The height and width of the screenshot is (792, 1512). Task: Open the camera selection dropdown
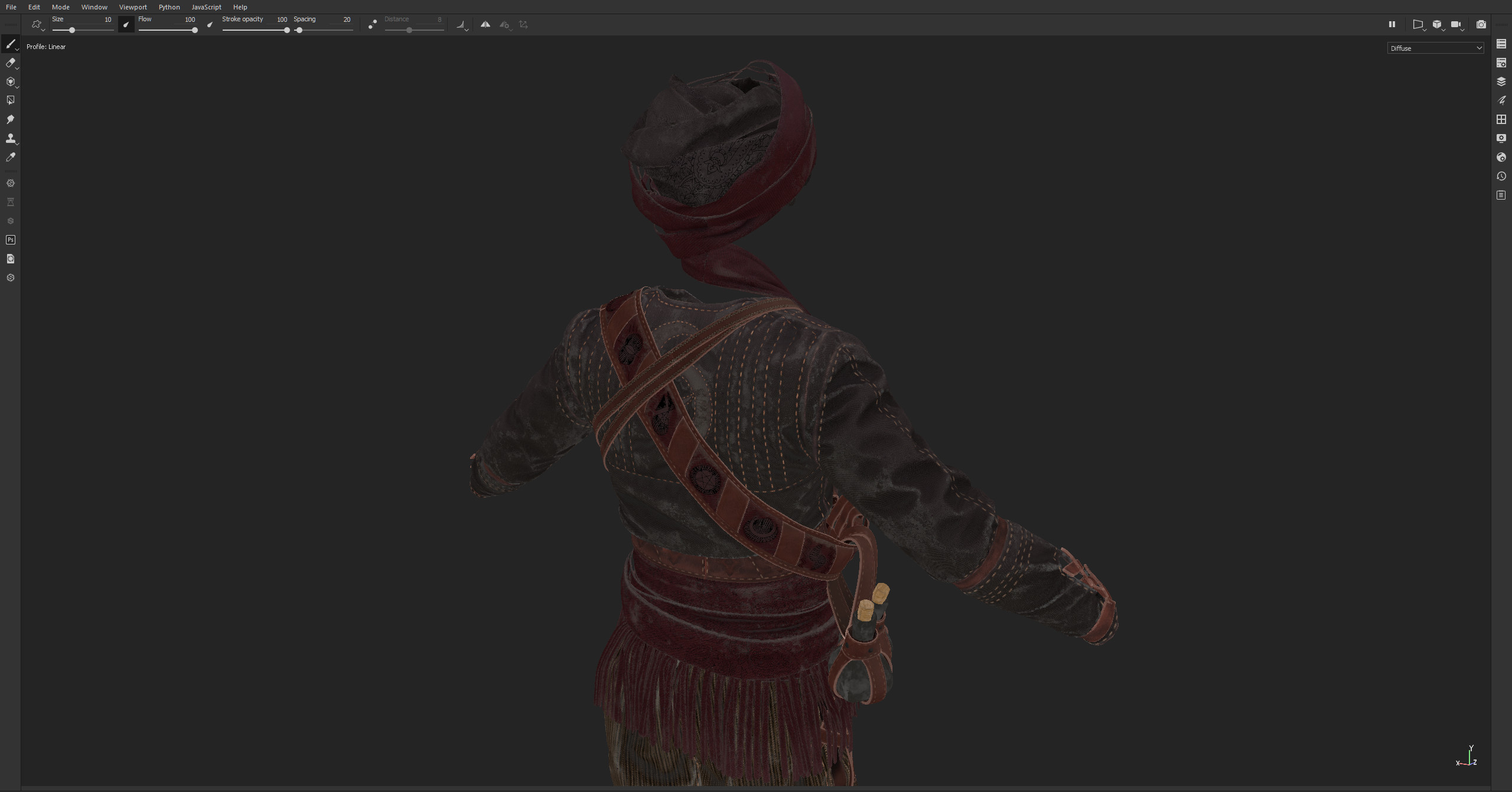(x=1457, y=25)
